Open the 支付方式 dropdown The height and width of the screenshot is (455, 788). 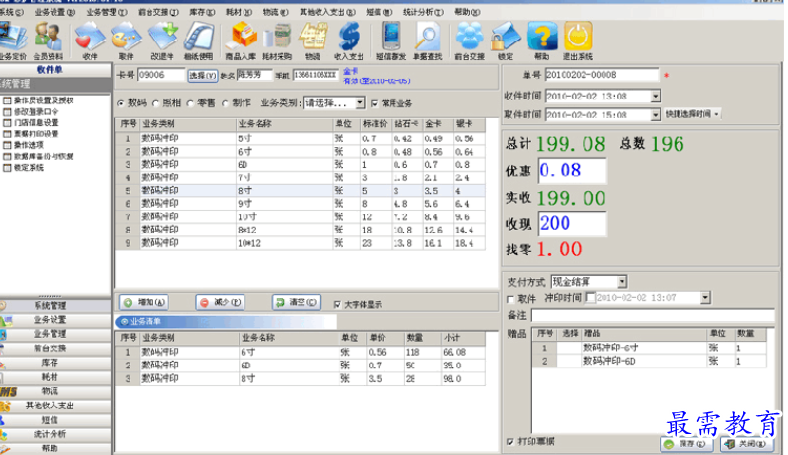(622, 282)
